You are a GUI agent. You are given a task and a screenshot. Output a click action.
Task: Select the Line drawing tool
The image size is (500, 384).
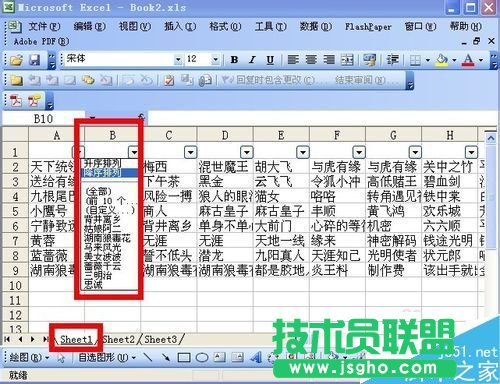pyautogui.click(x=147, y=358)
